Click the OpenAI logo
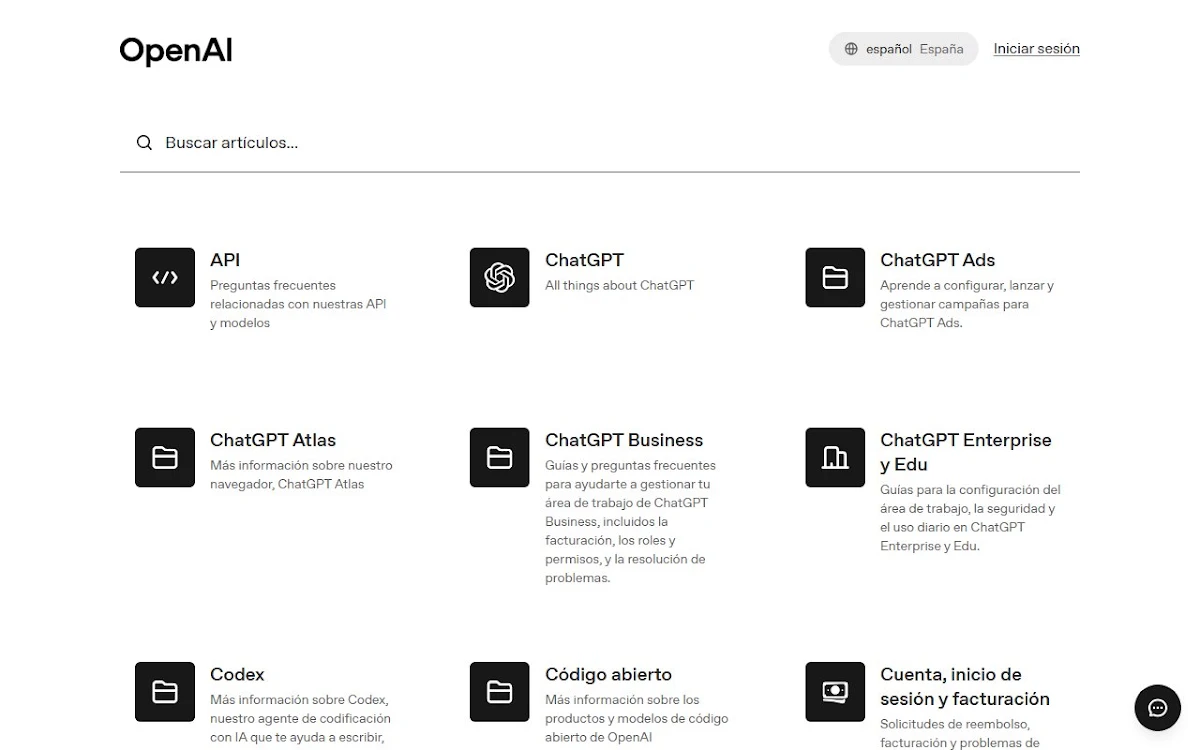Screen dimensions: 1200x750 pos(176,50)
